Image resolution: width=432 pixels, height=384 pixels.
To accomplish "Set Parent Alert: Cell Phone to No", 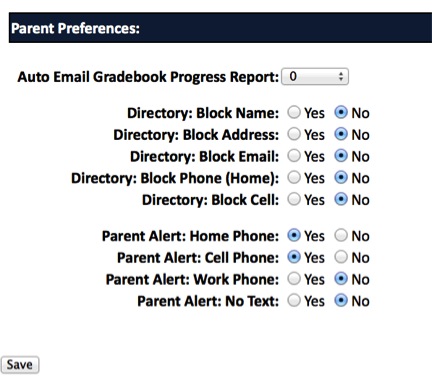I will (x=341, y=257).
